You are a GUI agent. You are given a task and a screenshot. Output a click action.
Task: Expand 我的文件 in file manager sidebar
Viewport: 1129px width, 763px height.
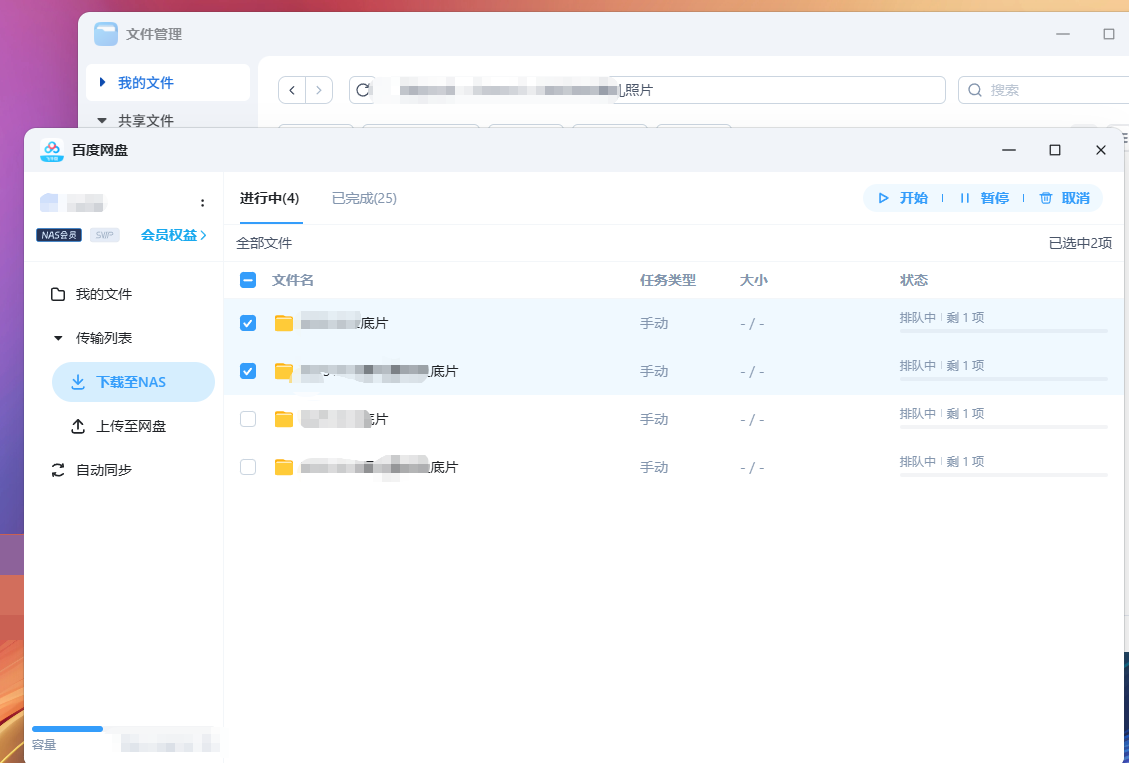tap(102, 83)
